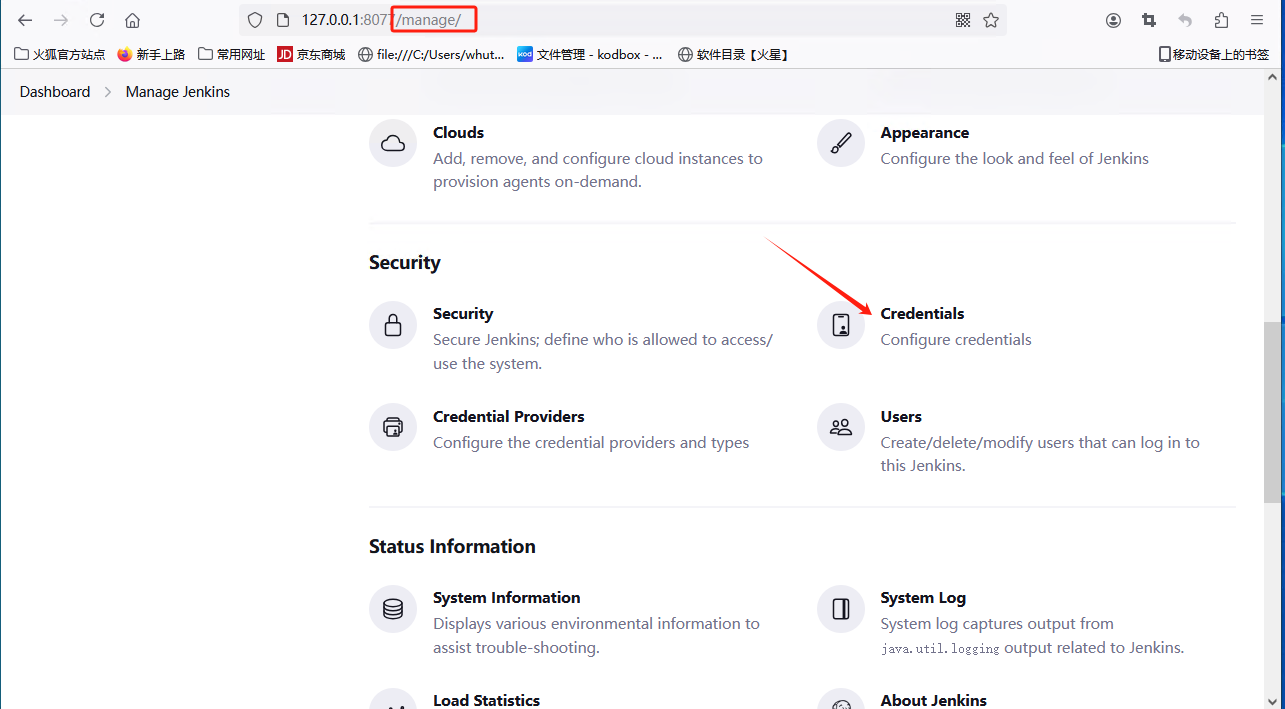1285x709 pixels.
Task: Open the Users management link
Action: click(x=901, y=417)
